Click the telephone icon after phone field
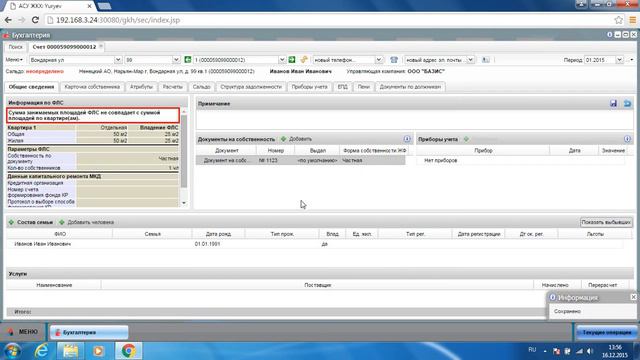 tap(394, 60)
